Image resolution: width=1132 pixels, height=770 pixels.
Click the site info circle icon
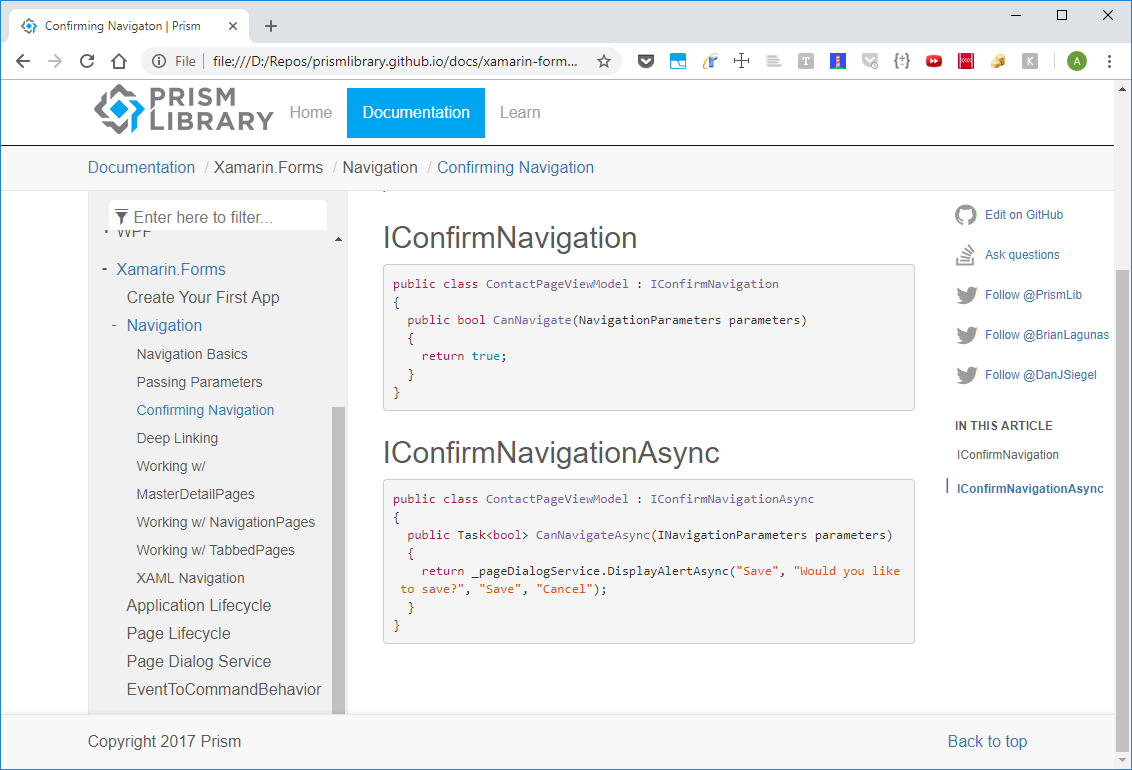159,61
